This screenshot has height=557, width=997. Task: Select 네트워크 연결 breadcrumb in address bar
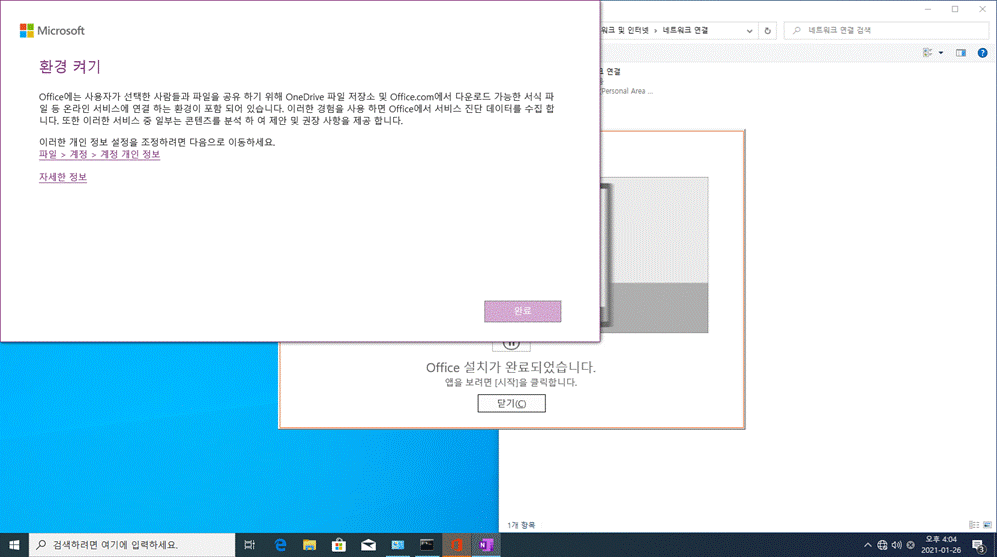point(685,31)
